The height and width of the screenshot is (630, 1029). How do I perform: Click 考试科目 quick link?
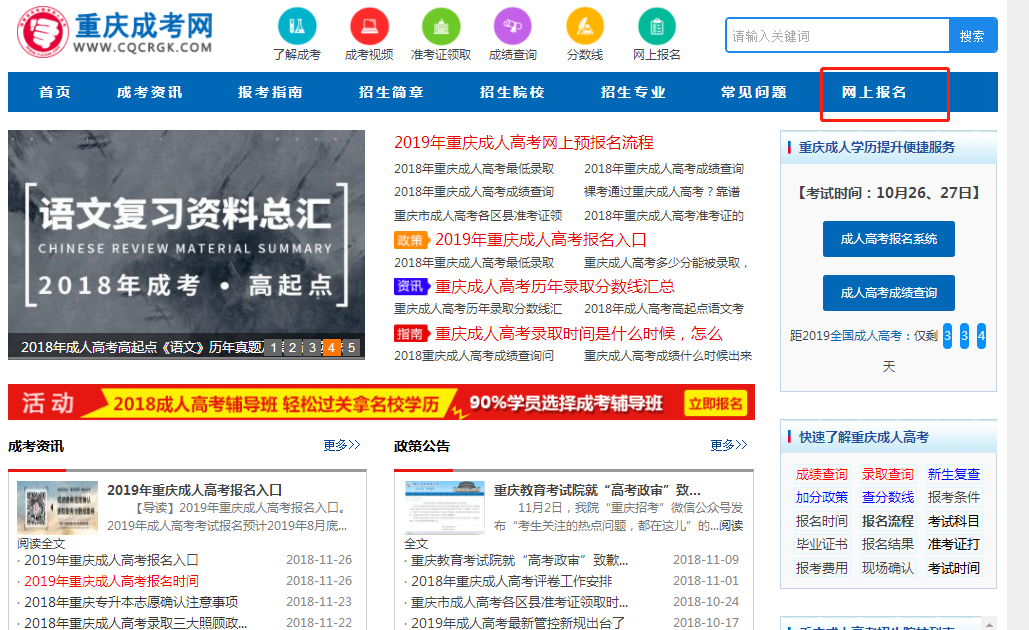(x=954, y=521)
